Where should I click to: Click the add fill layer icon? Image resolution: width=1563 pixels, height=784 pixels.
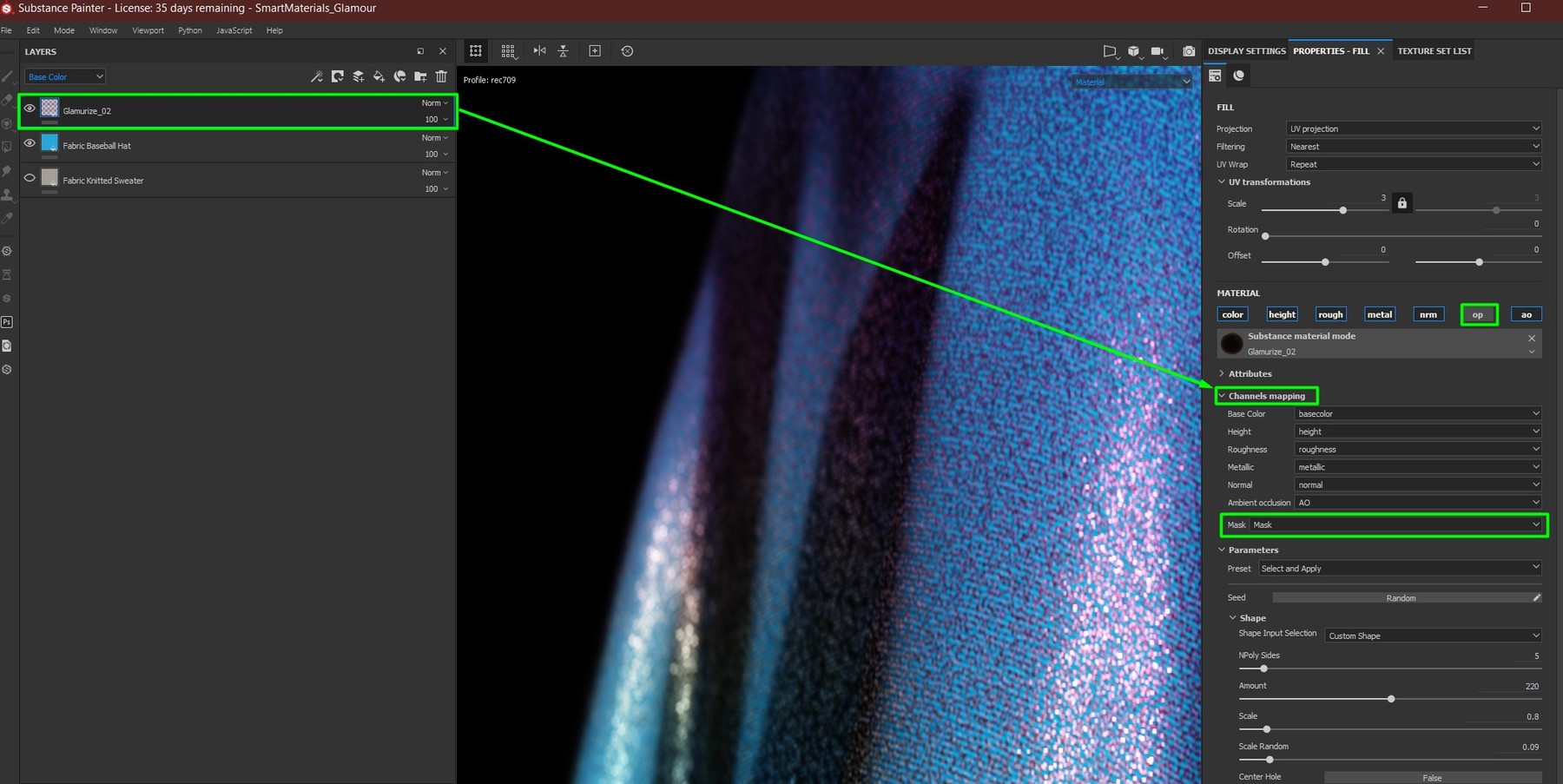379,76
